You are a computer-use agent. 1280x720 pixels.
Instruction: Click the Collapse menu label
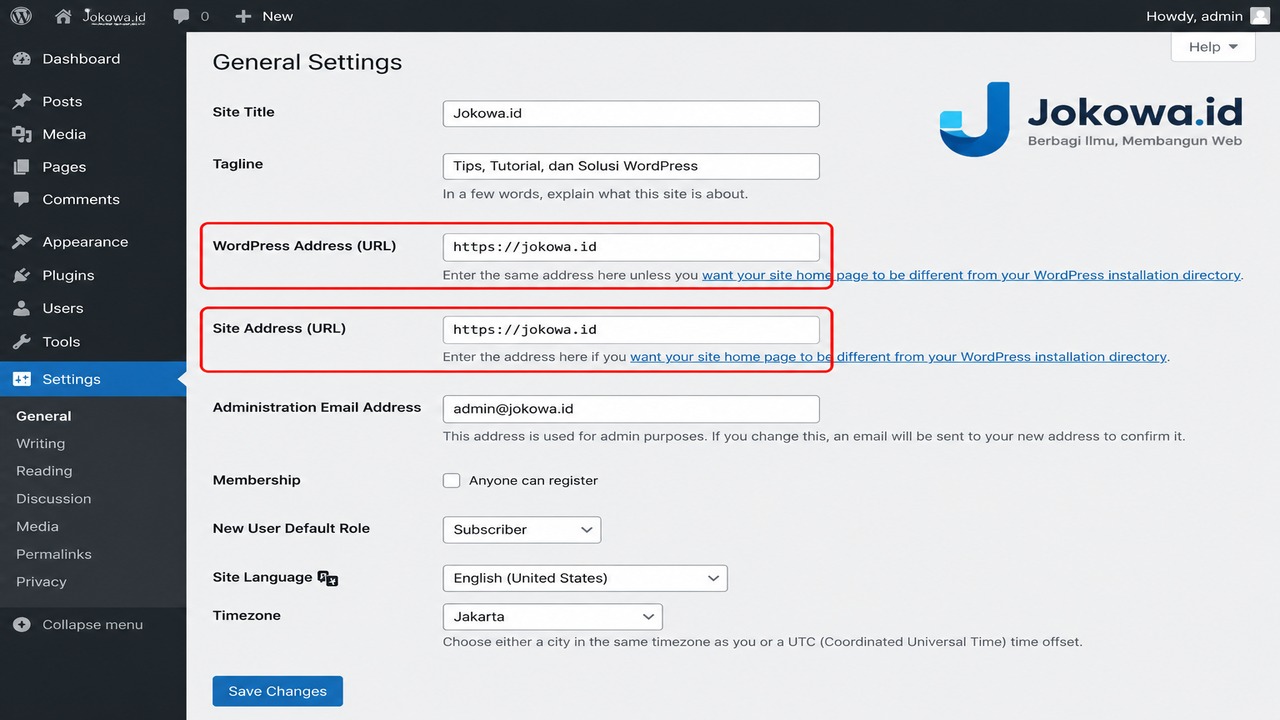point(93,625)
